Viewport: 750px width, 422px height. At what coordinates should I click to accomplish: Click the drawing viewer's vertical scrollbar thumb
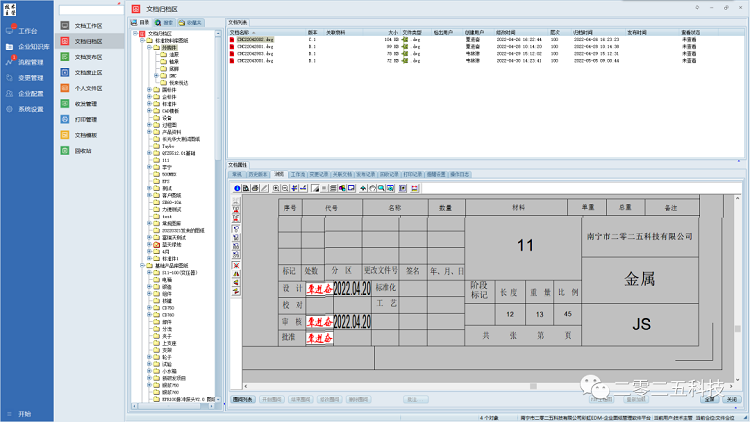tap(737, 329)
